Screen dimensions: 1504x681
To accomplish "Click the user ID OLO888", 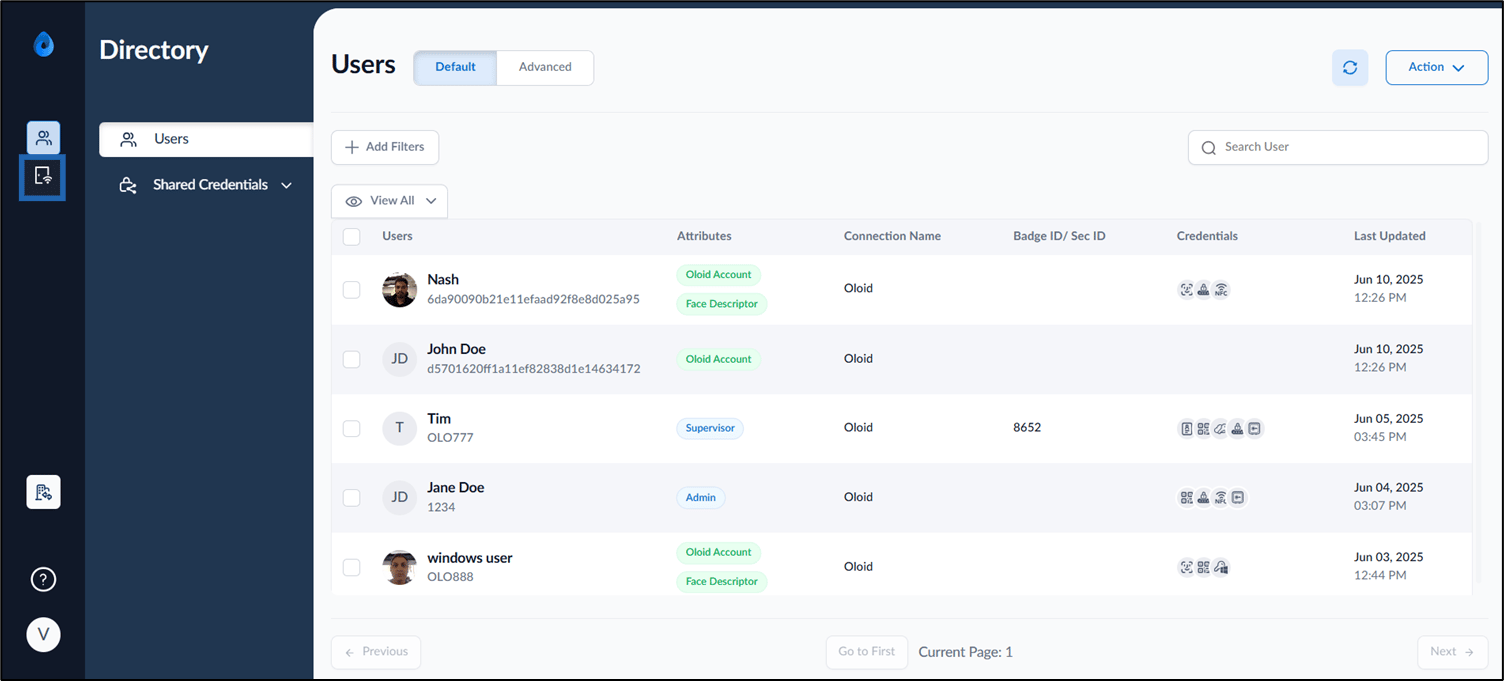I will (450, 577).
